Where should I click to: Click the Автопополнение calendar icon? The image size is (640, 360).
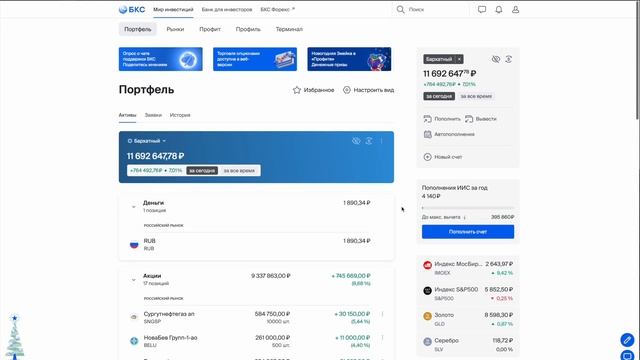[x=427, y=134]
